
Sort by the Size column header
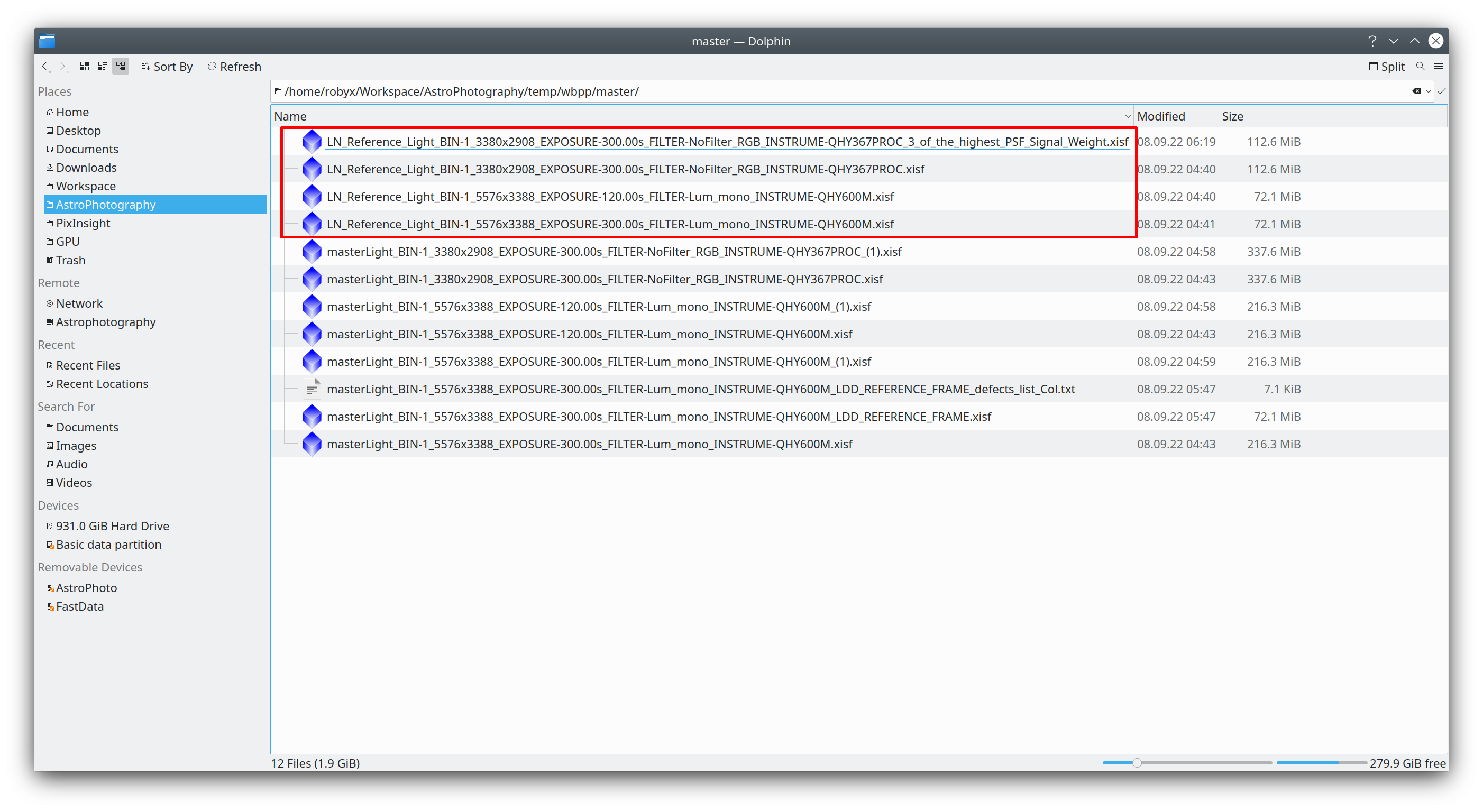(1261, 116)
